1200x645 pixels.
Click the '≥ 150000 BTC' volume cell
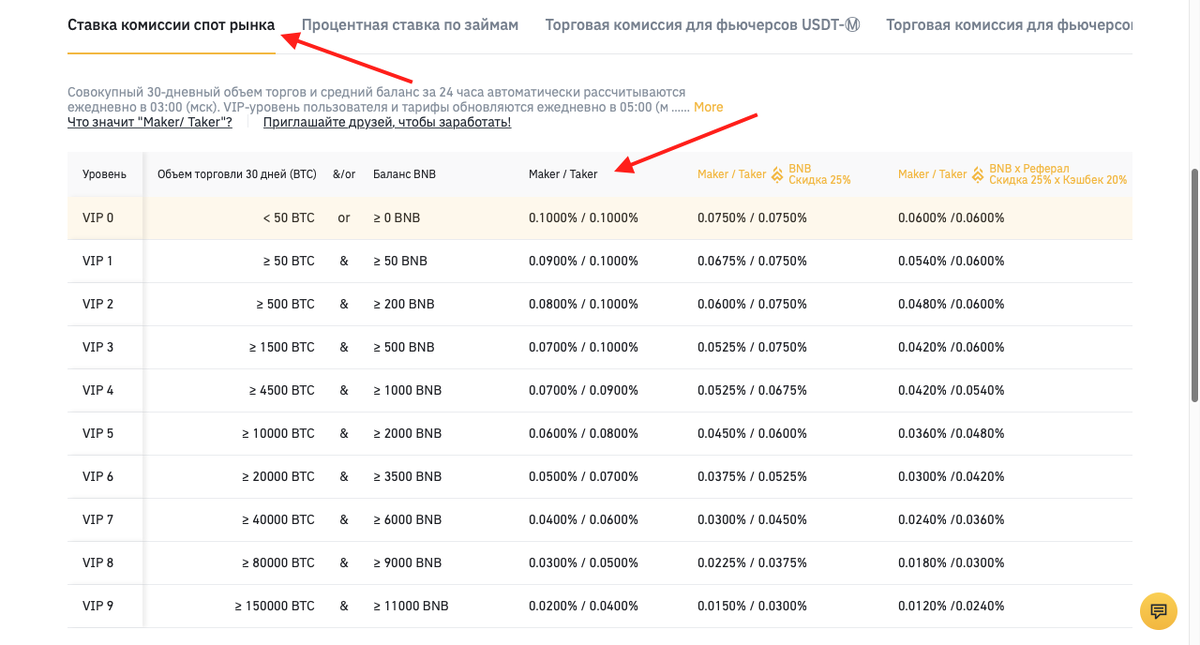pos(275,606)
